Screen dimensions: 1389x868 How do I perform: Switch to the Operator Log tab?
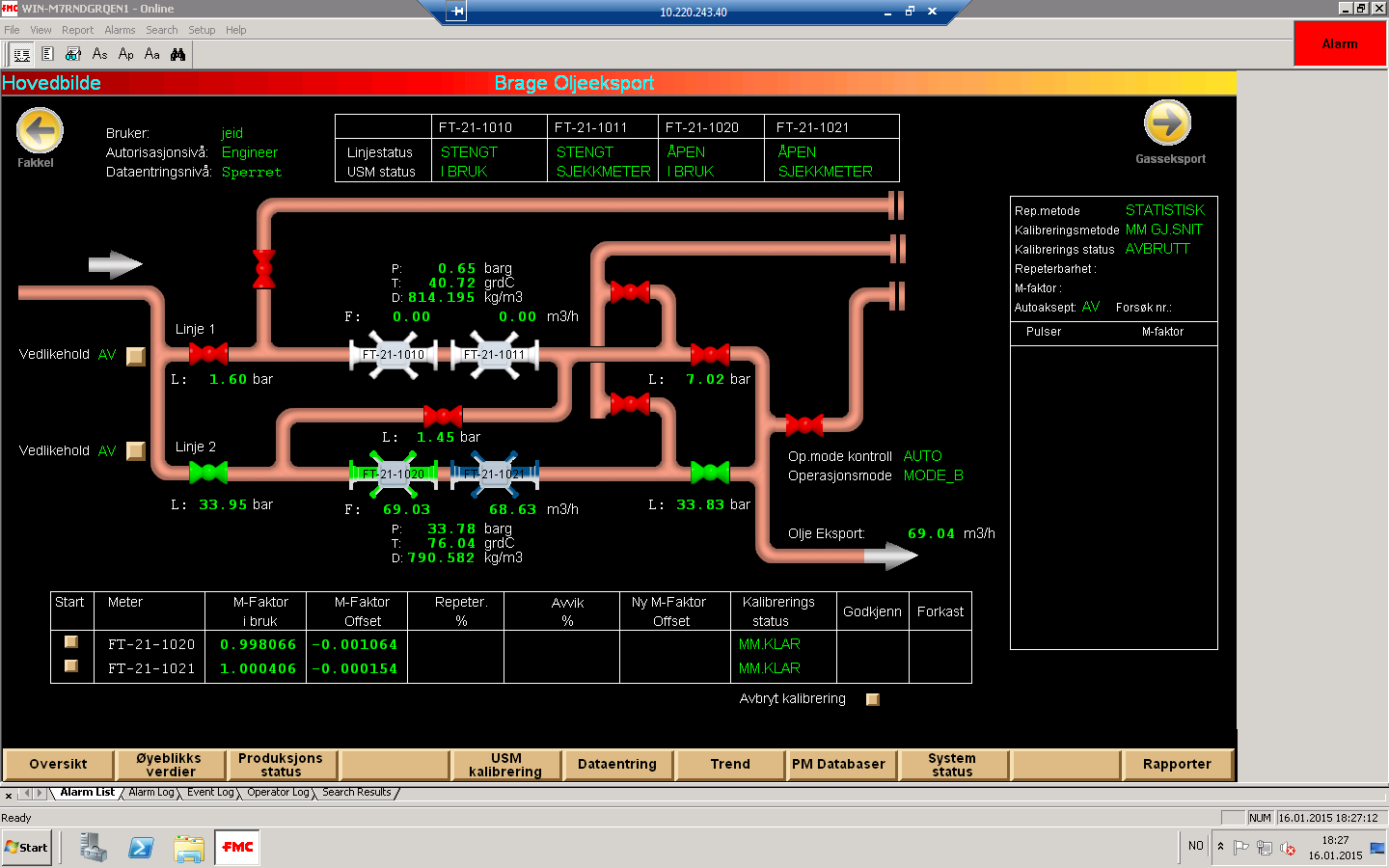click(x=278, y=793)
